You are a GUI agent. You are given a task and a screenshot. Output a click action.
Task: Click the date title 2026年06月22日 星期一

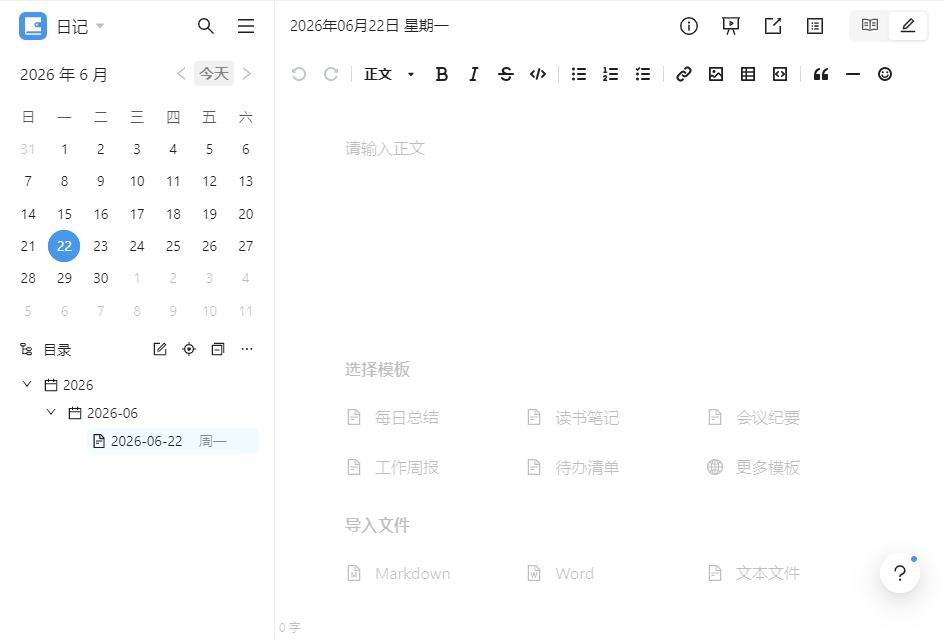point(369,26)
